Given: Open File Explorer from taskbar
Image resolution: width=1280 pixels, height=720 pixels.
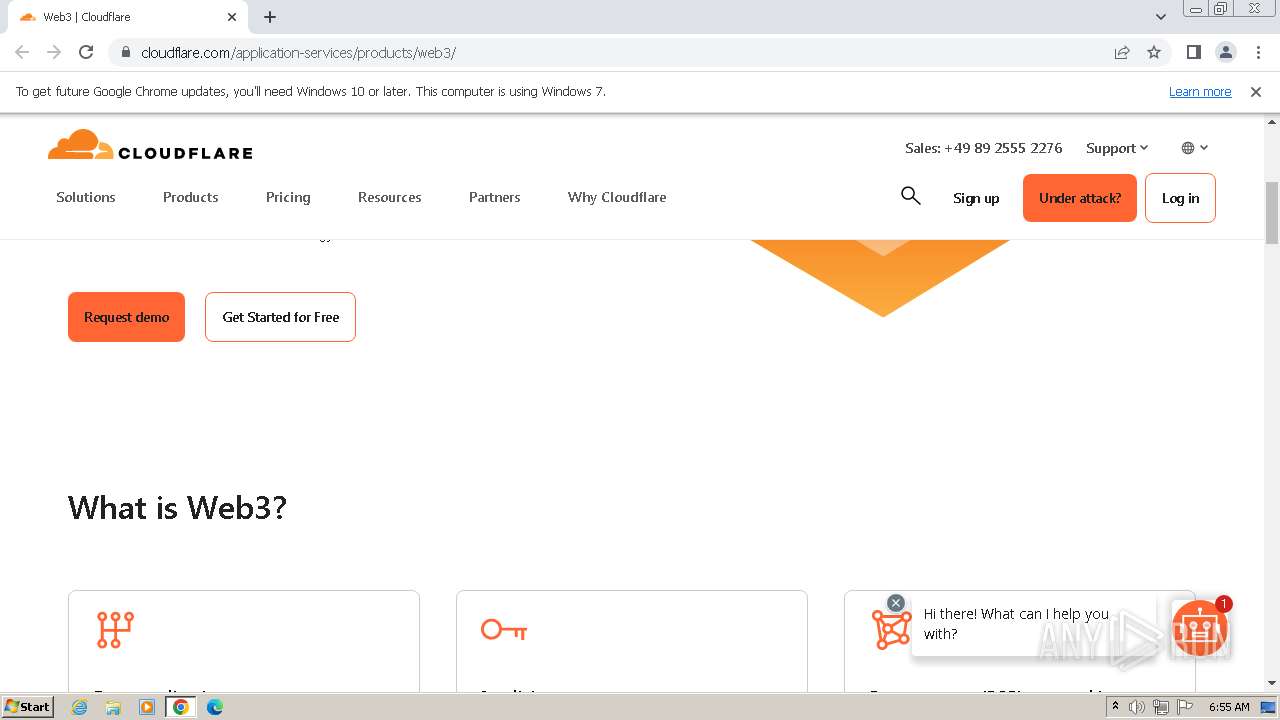Looking at the screenshot, I should point(113,707).
